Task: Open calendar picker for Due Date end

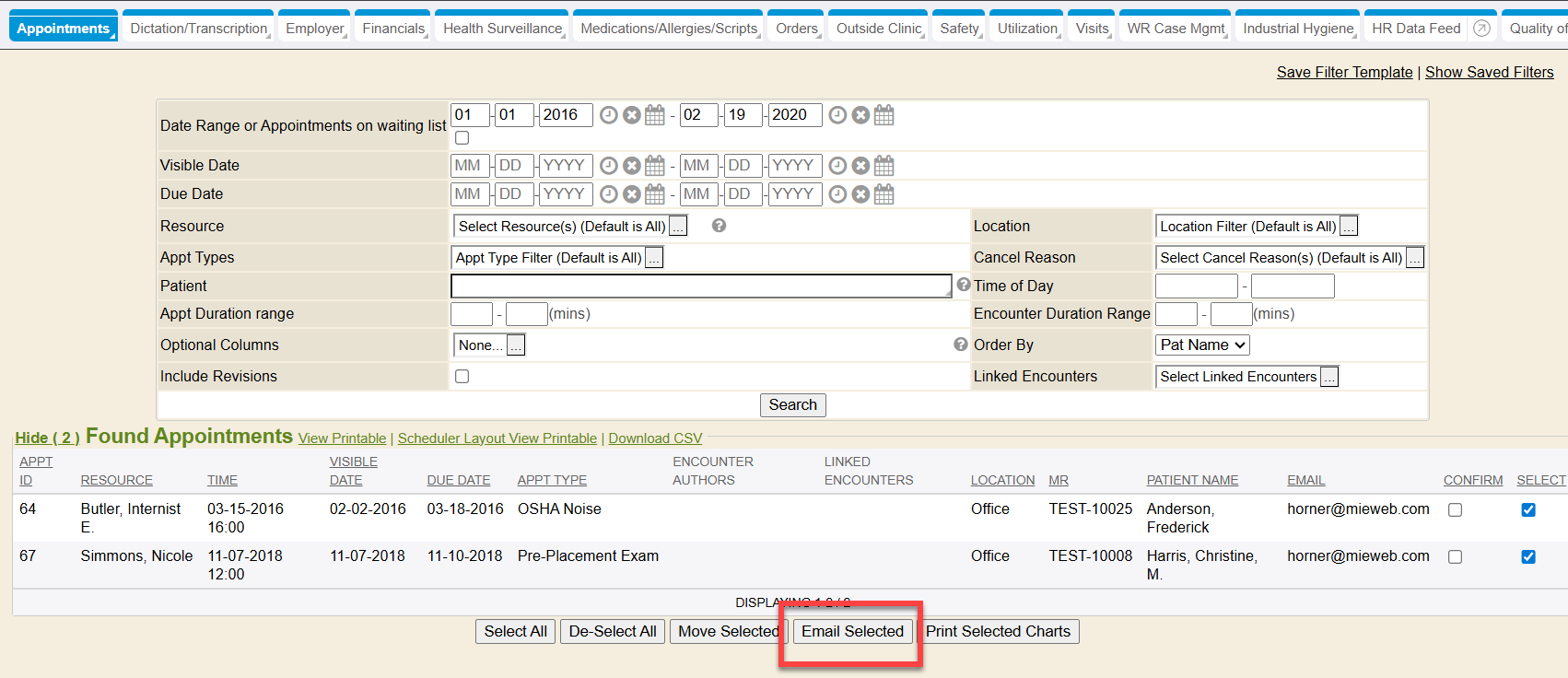Action: click(883, 194)
